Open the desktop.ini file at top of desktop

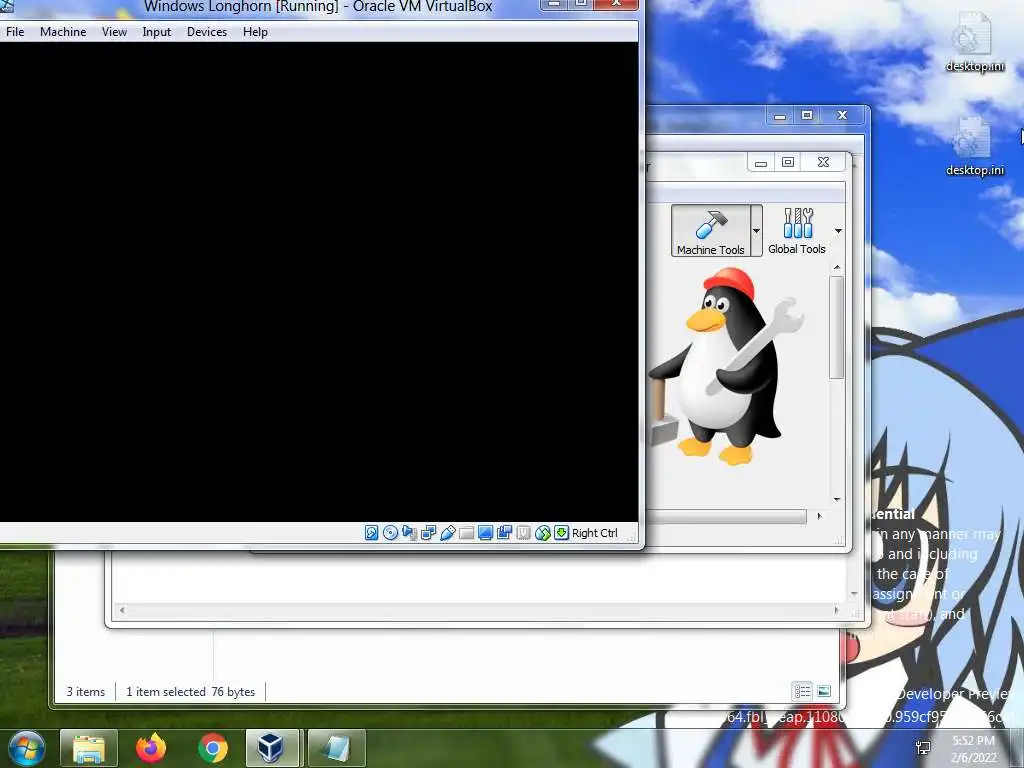(x=974, y=41)
